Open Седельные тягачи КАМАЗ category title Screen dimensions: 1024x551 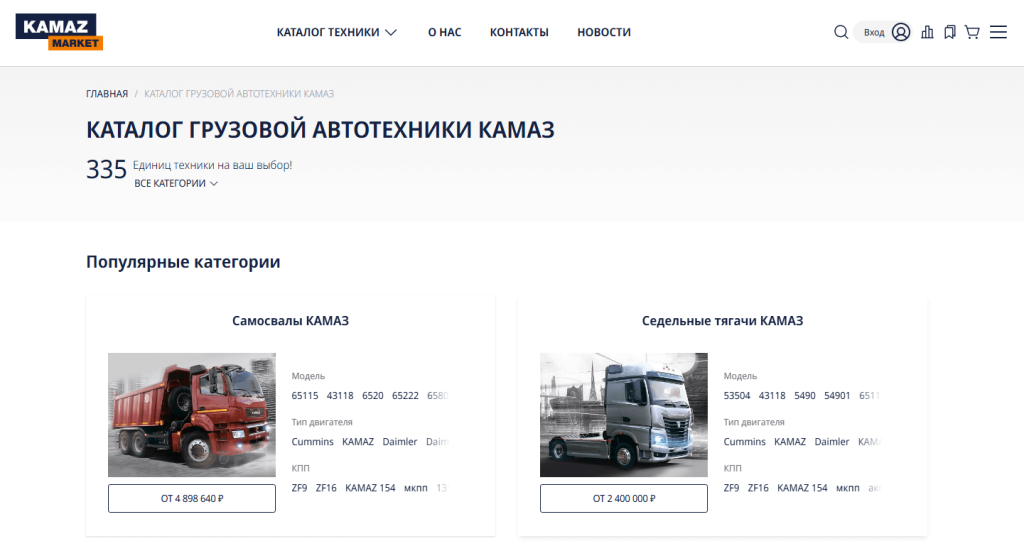click(x=722, y=321)
